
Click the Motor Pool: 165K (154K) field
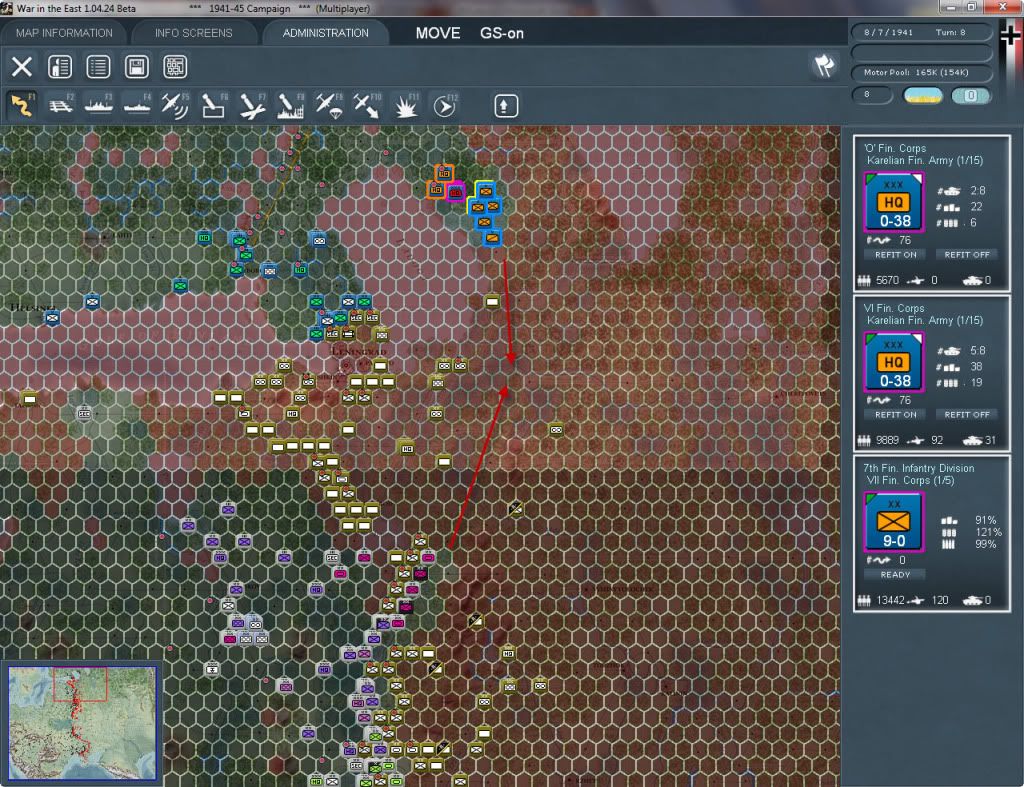click(921, 72)
